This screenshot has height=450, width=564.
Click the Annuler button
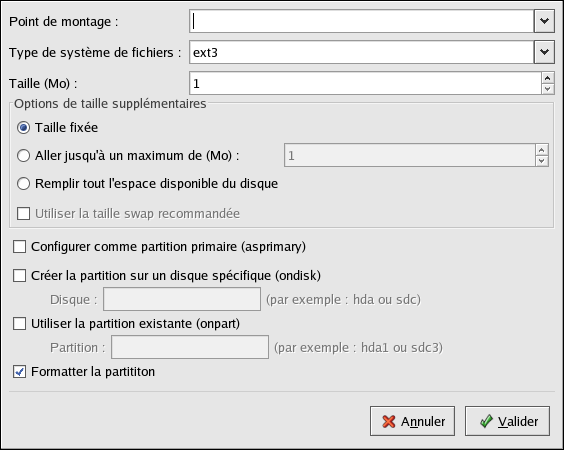412,421
